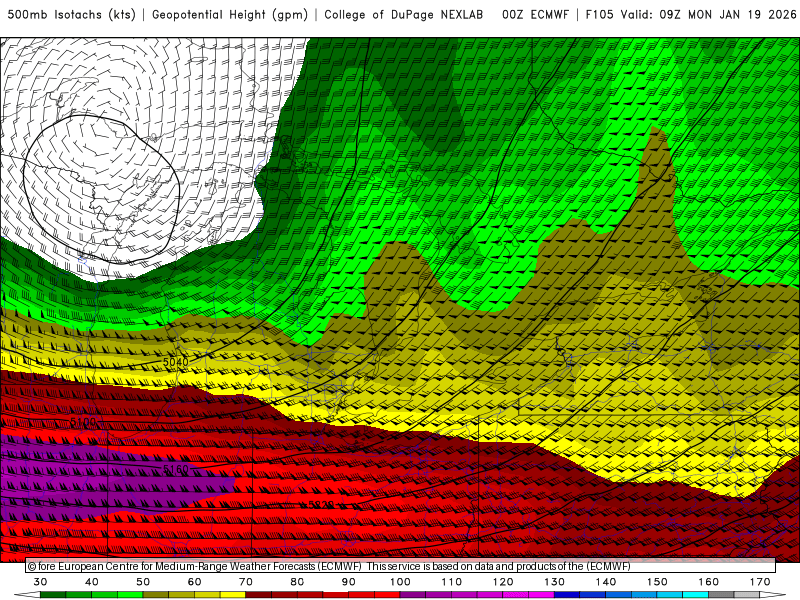Click the legend value 40
The width and height of the screenshot is (800, 600).
[x=92, y=582]
